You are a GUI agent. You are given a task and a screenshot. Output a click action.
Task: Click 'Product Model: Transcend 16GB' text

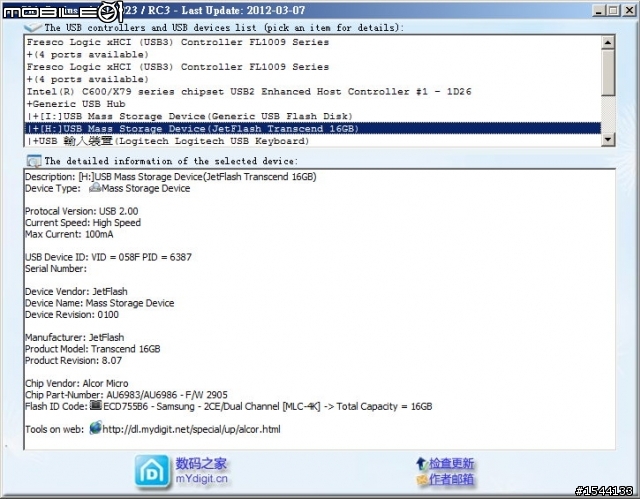[x=93, y=349]
